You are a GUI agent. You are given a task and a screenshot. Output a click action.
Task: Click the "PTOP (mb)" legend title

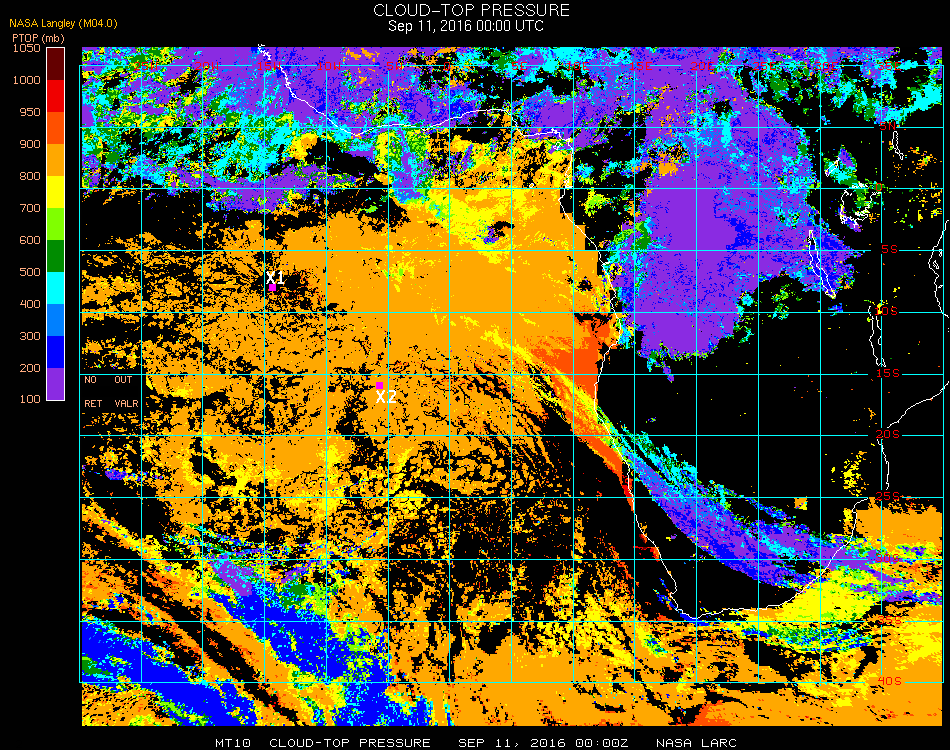pyautogui.click(x=38, y=38)
